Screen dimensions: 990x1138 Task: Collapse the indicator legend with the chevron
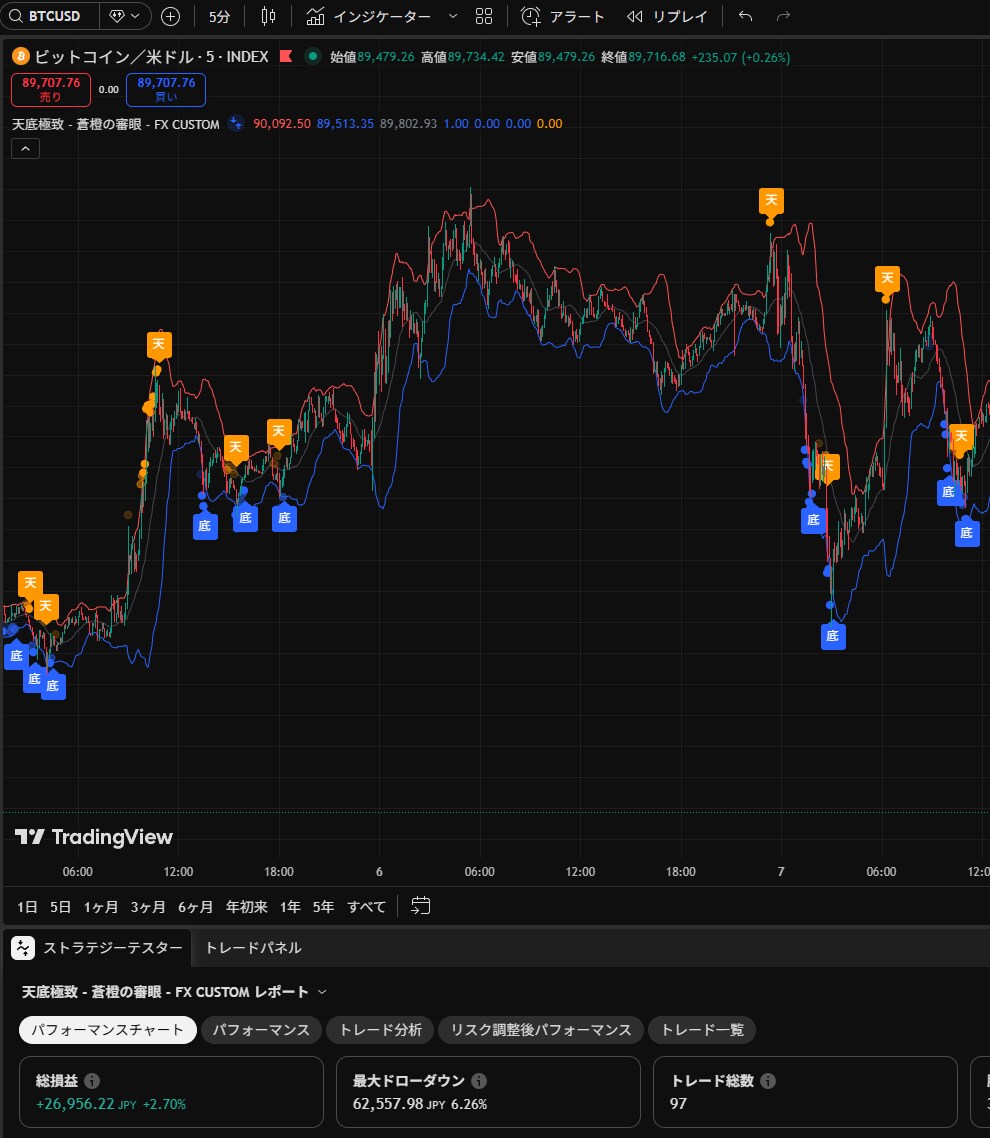coord(25,149)
